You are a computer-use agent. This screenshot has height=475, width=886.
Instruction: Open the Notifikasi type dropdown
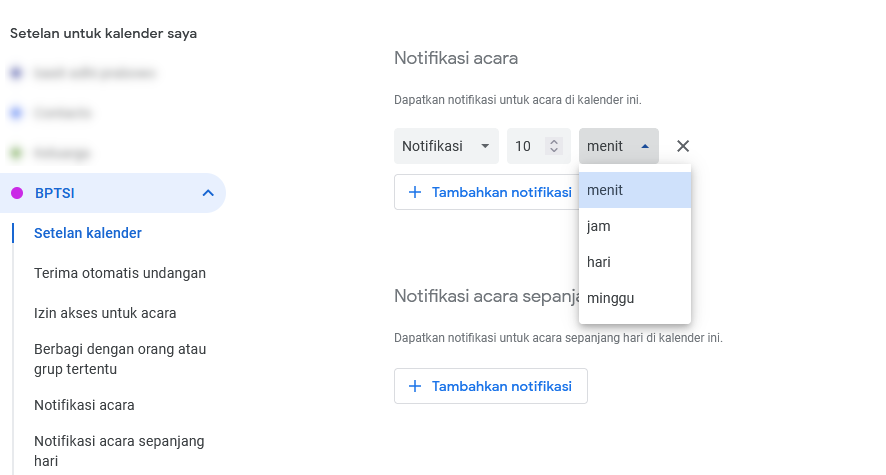tap(446, 146)
